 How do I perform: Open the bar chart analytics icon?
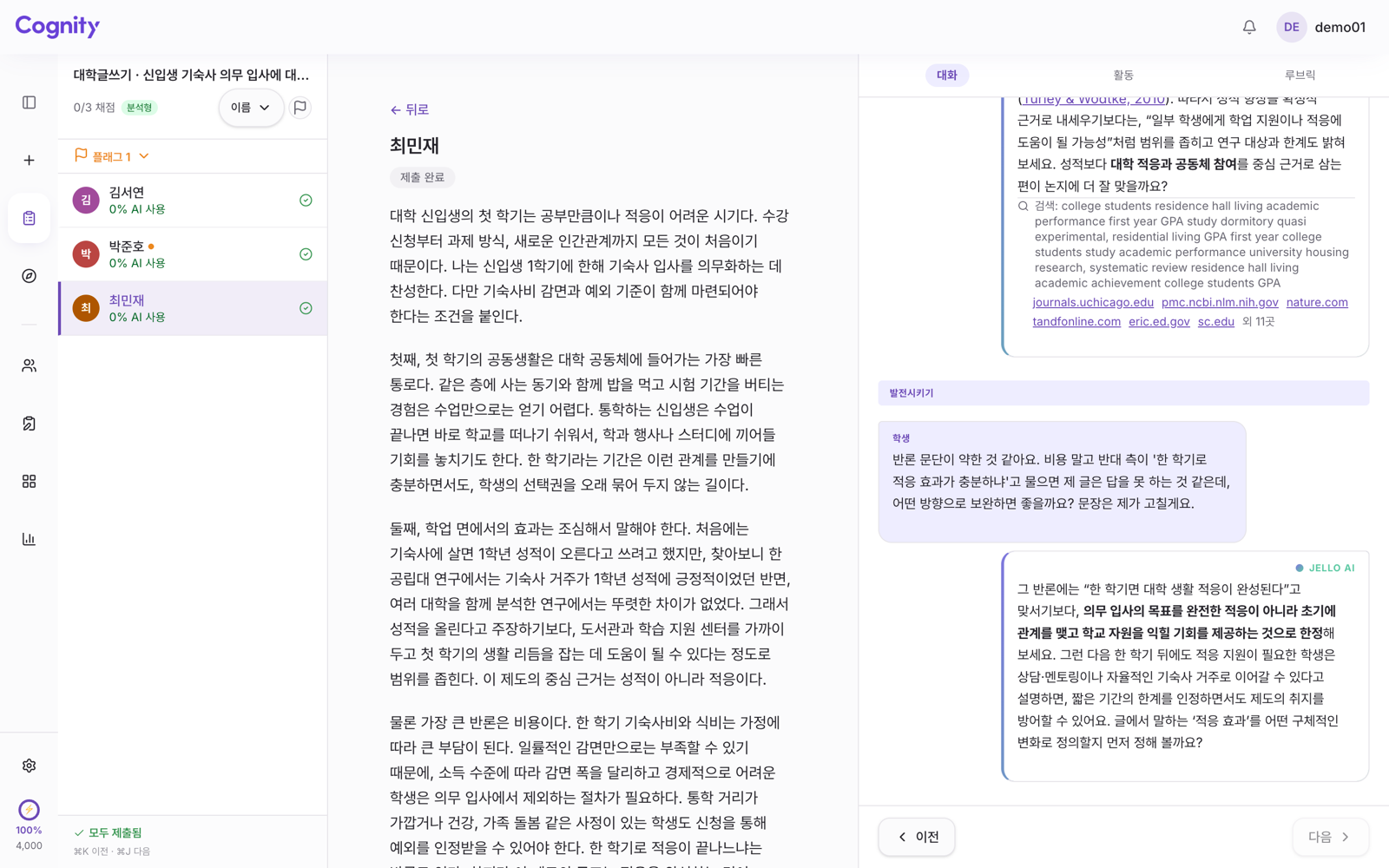[29, 539]
